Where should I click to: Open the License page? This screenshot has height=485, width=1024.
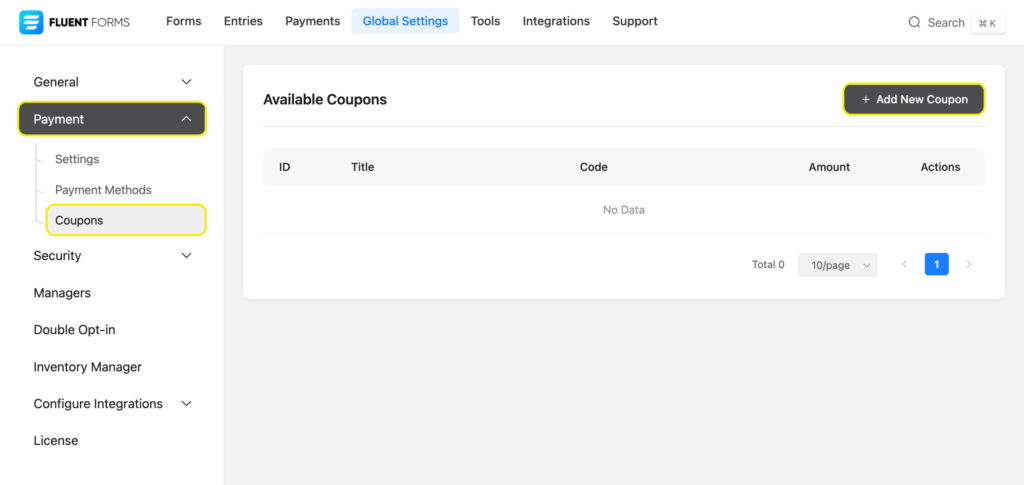[x=56, y=441]
